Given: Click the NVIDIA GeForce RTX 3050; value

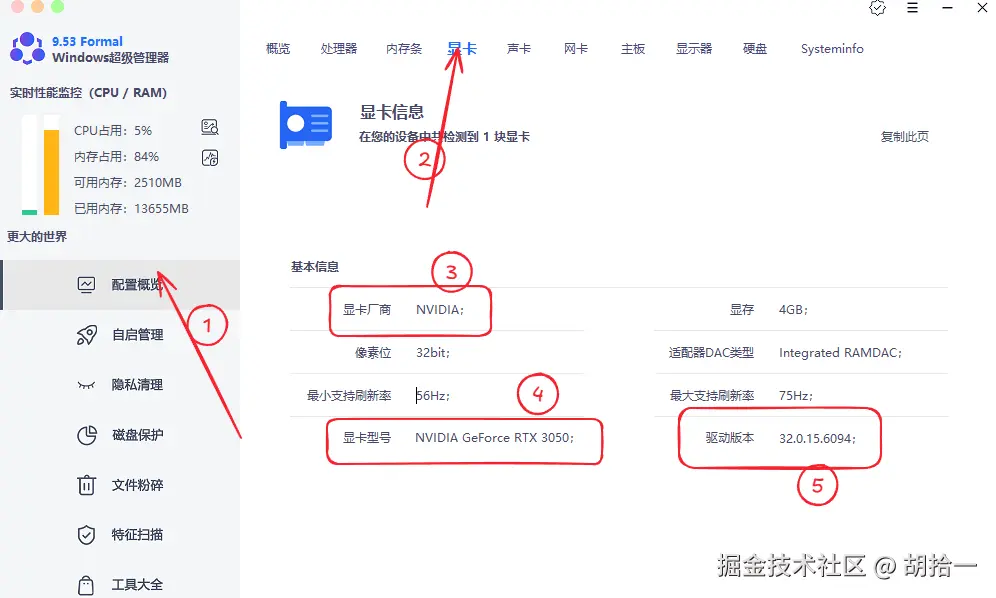Looking at the screenshot, I should [494, 438].
